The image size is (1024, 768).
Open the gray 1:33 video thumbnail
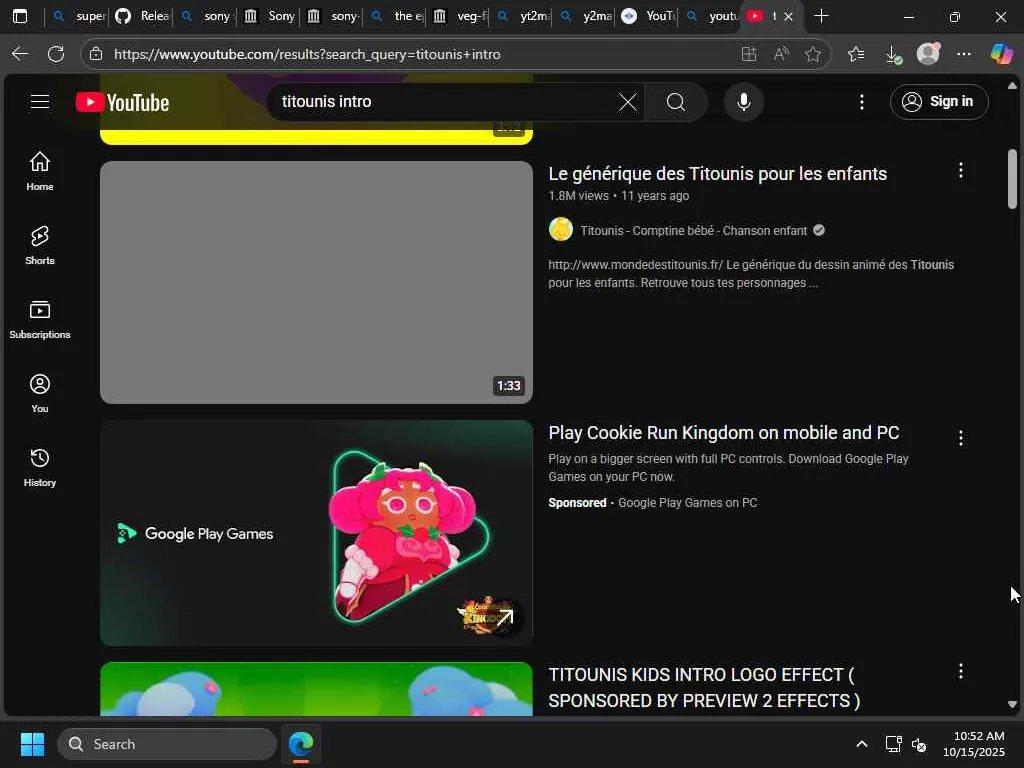(x=316, y=282)
